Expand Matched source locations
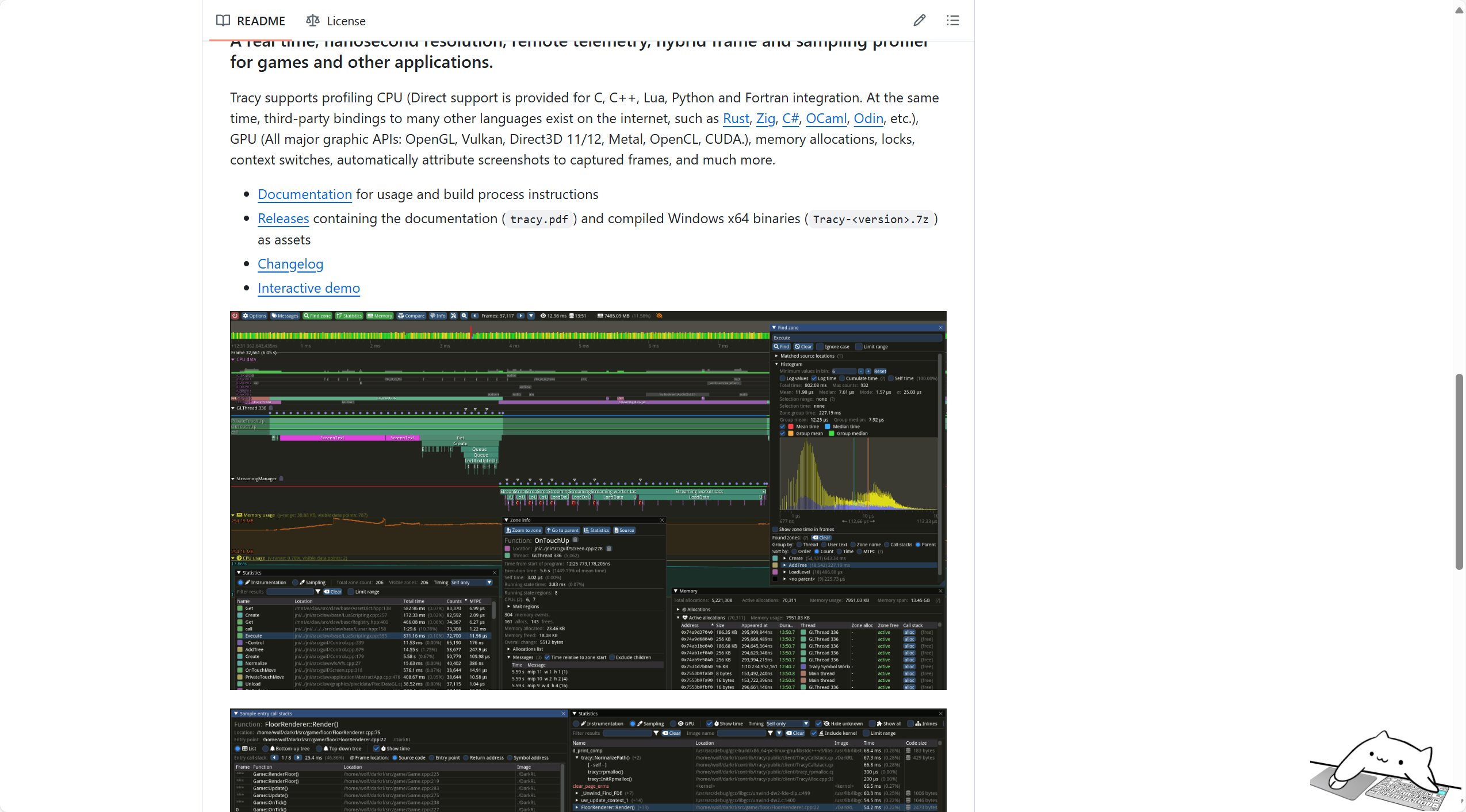 pyautogui.click(x=776, y=356)
